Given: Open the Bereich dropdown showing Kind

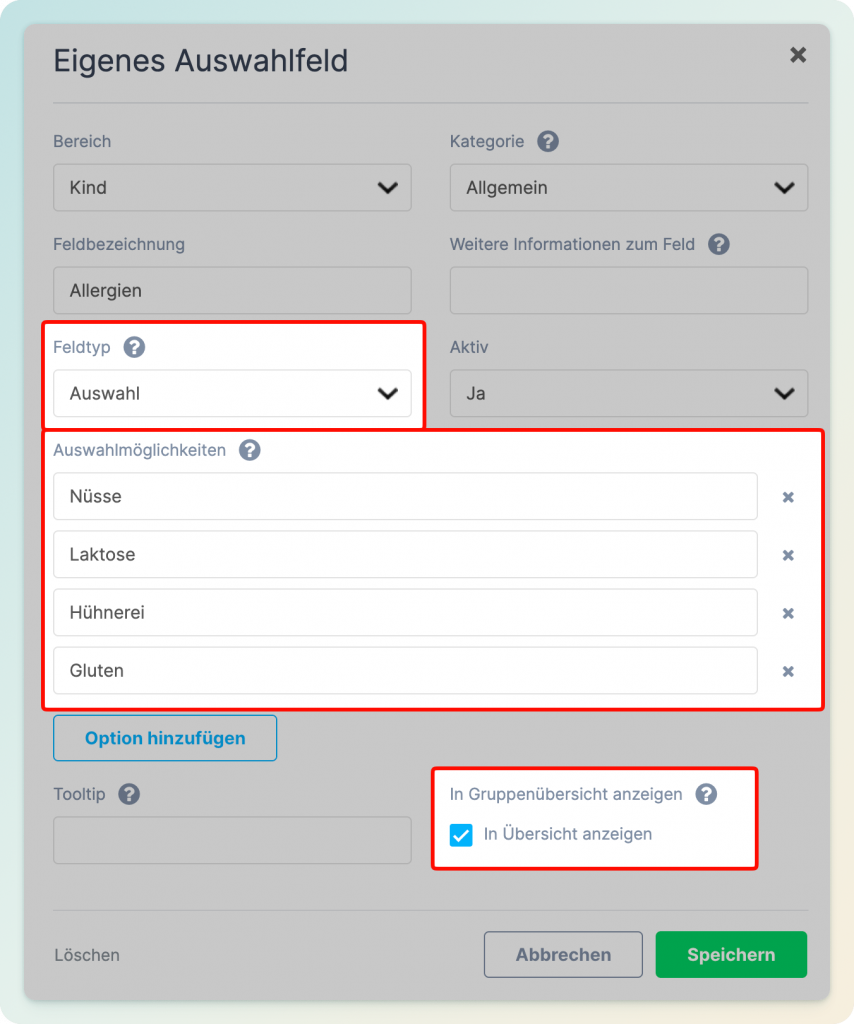Looking at the screenshot, I should point(232,187).
